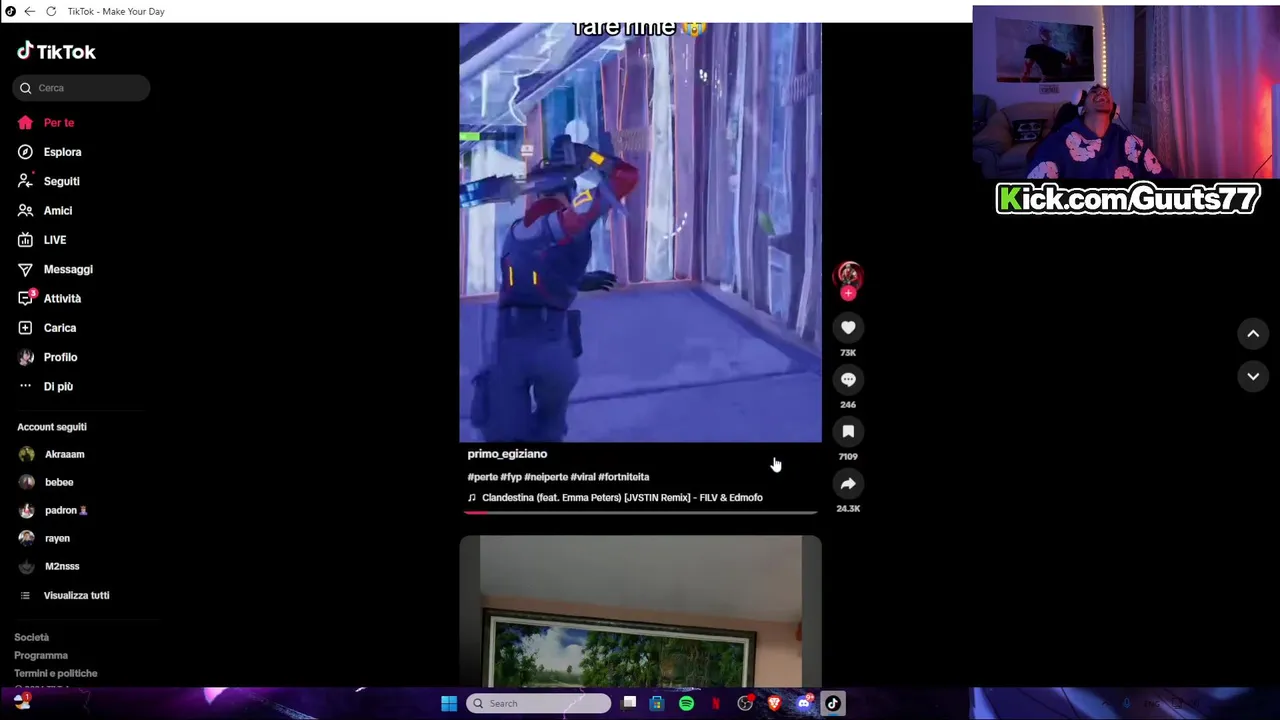Image resolution: width=1280 pixels, height=720 pixels.
Task: Open the Società footer link
Action: click(31, 637)
